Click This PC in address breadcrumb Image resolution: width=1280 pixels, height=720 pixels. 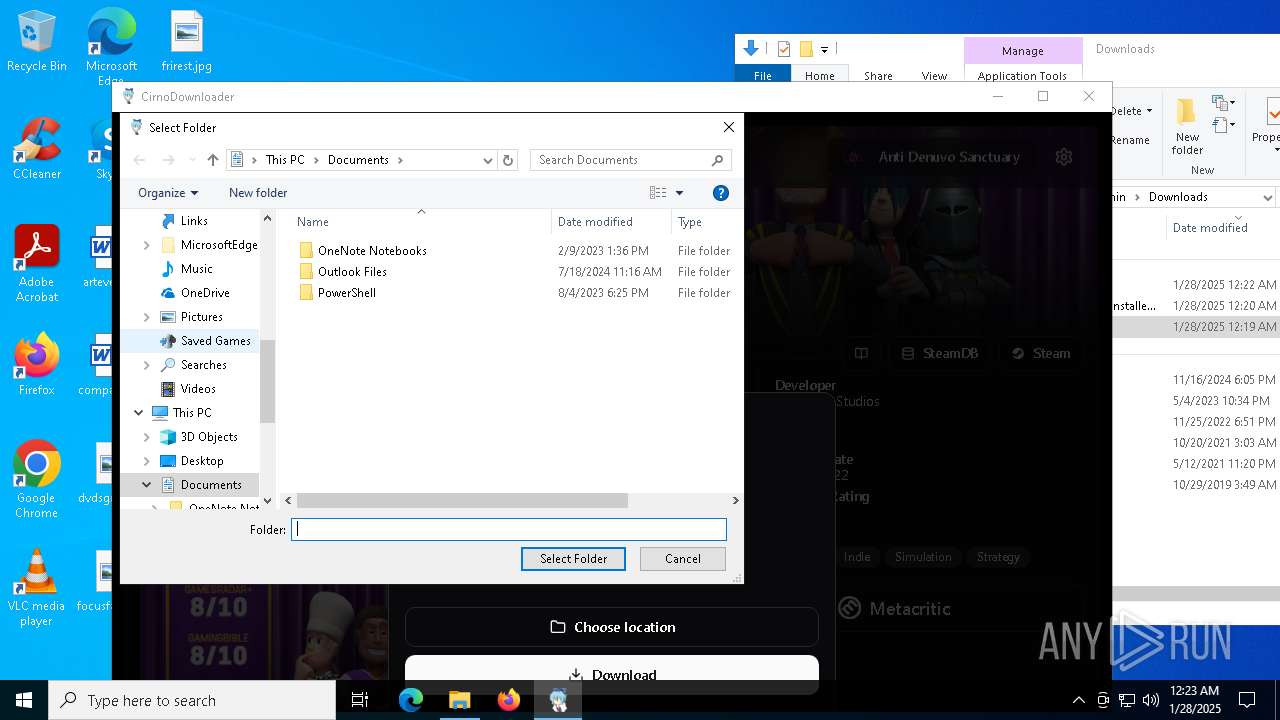285,160
